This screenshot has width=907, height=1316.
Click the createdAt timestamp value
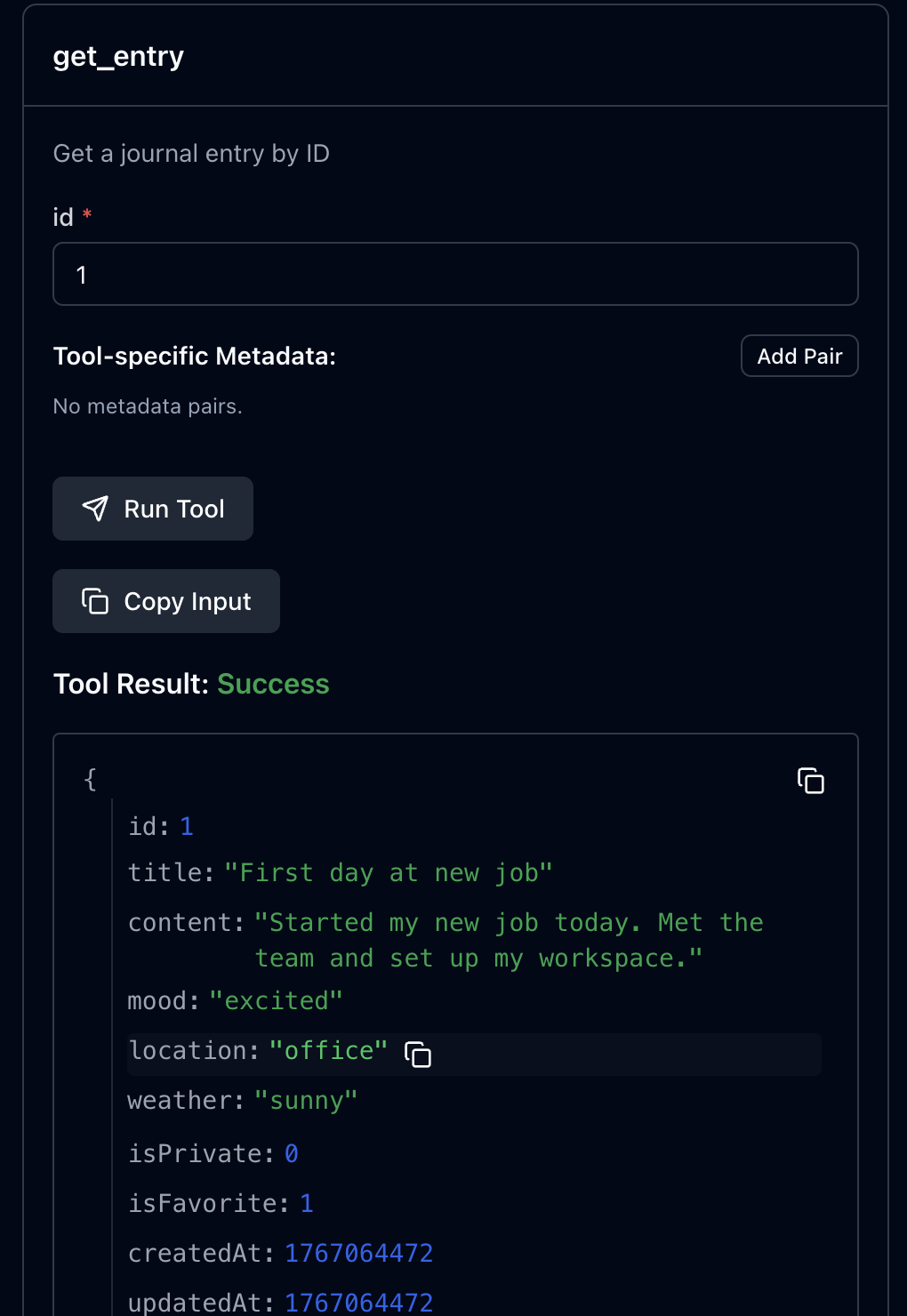click(358, 1254)
